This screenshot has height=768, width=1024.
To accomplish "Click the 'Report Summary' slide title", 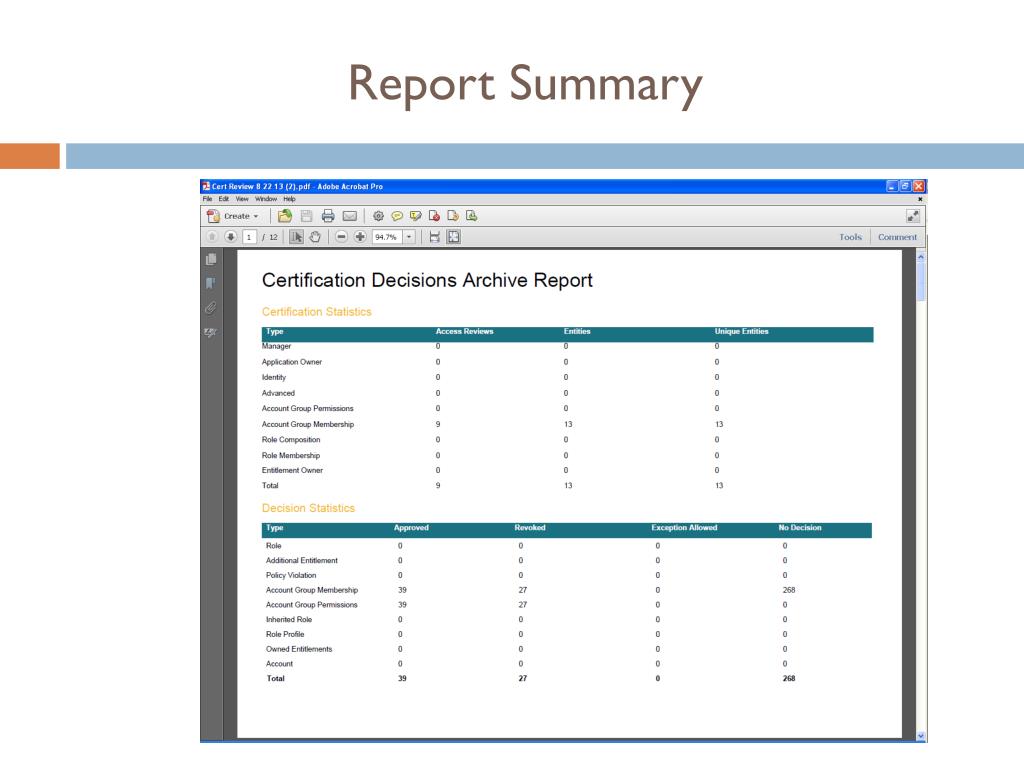I will click(526, 85).
